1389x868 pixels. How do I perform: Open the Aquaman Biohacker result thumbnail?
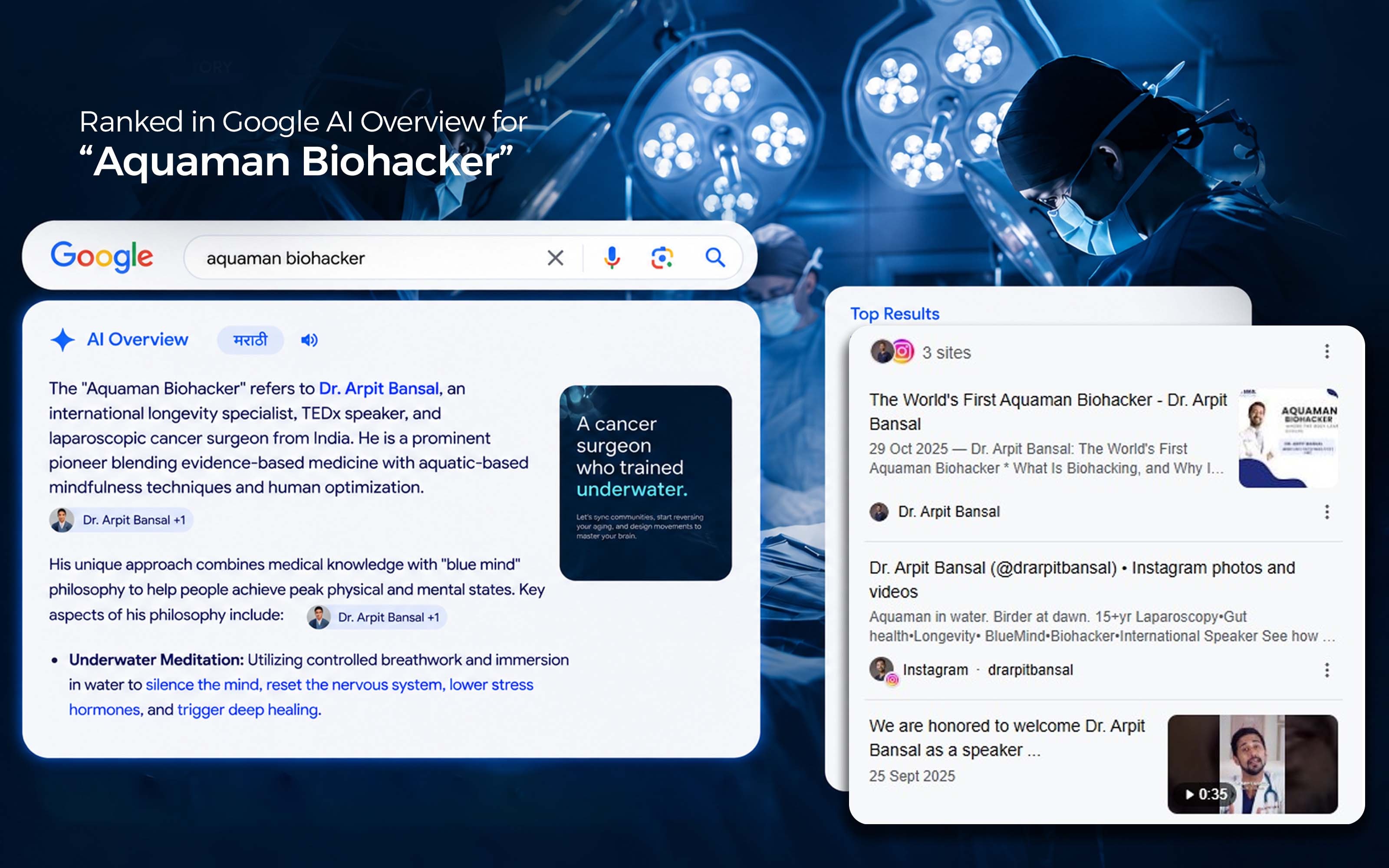pos(1288,438)
